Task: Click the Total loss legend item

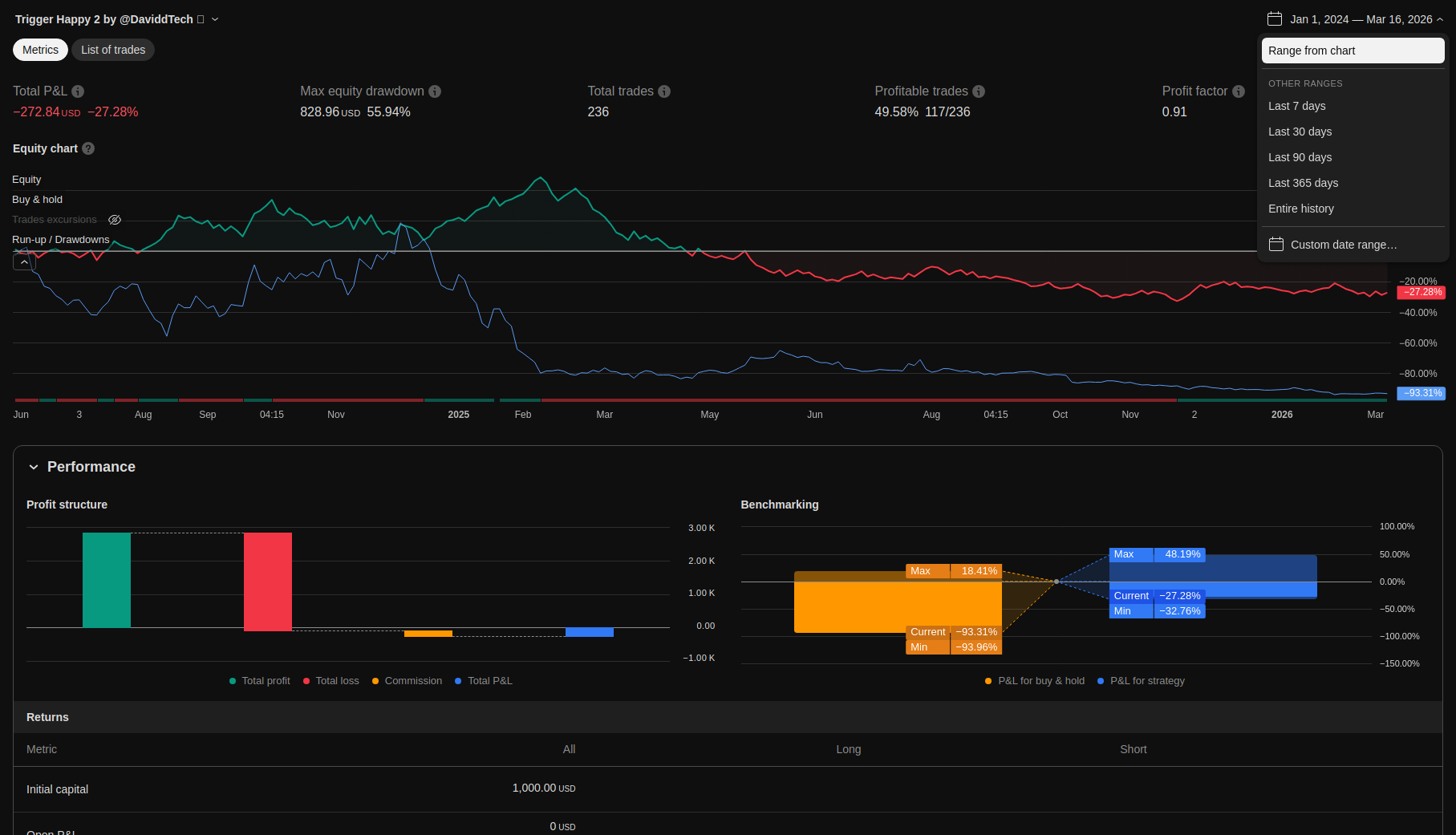Action: click(x=331, y=681)
